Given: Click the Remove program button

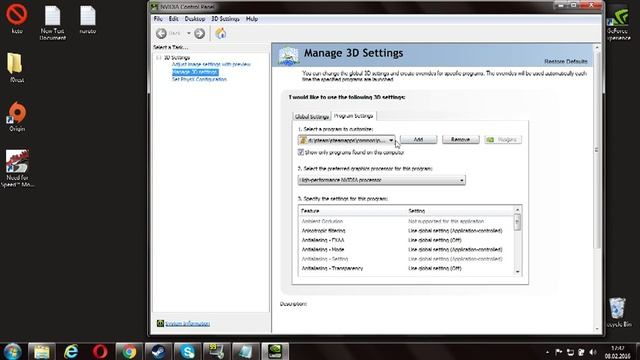Looking at the screenshot, I should [x=460, y=140].
